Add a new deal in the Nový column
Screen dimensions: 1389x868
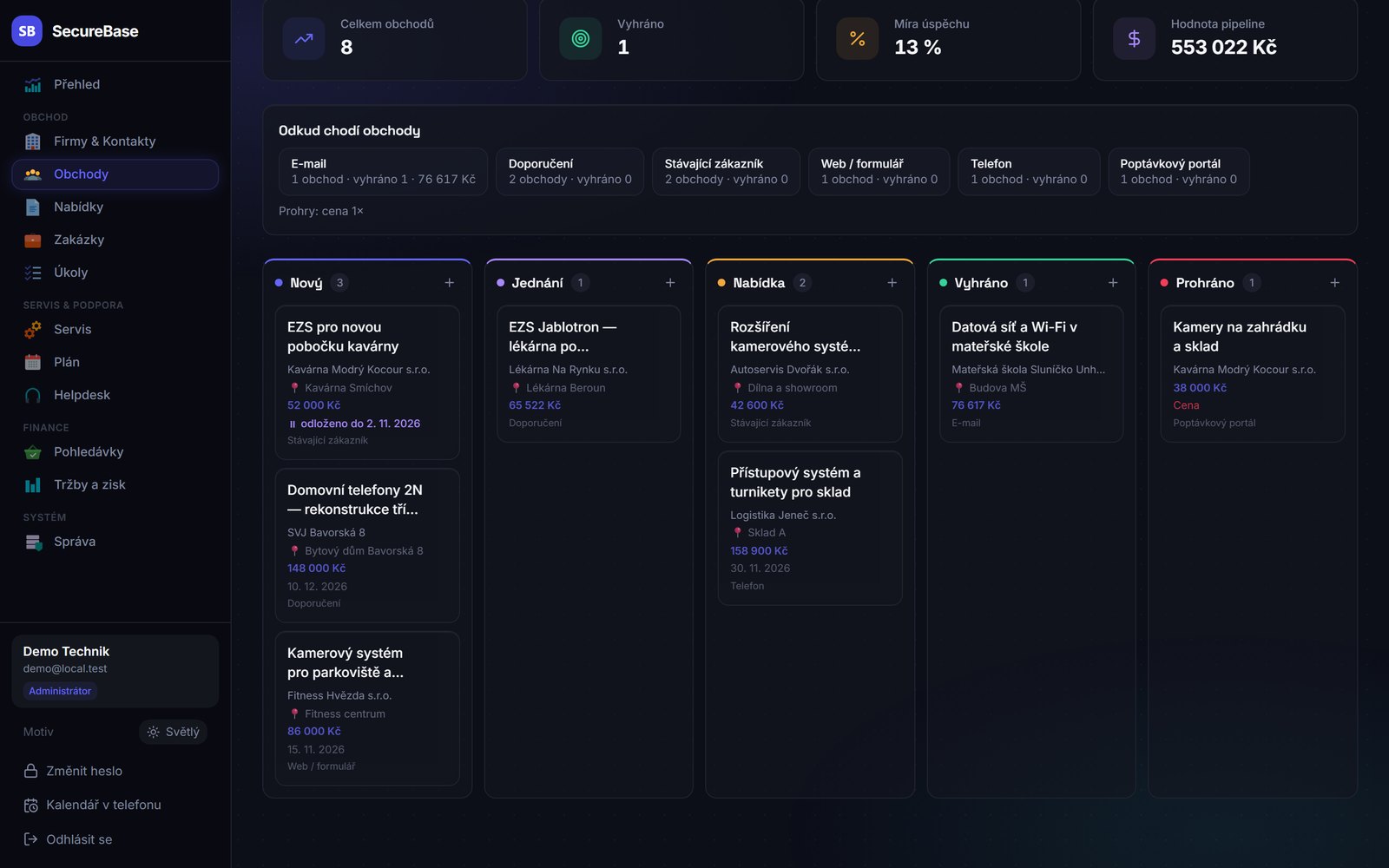click(450, 283)
